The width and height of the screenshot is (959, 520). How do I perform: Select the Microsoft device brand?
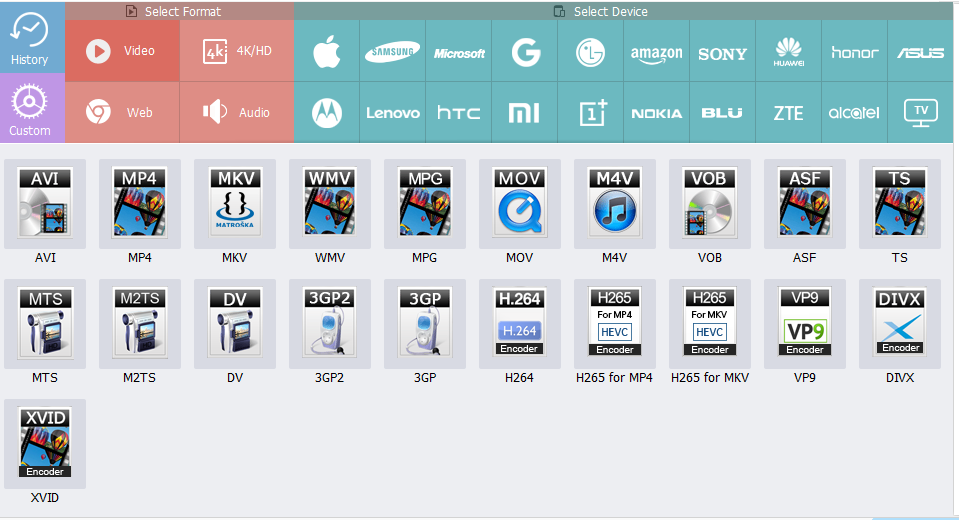pos(459,51)
